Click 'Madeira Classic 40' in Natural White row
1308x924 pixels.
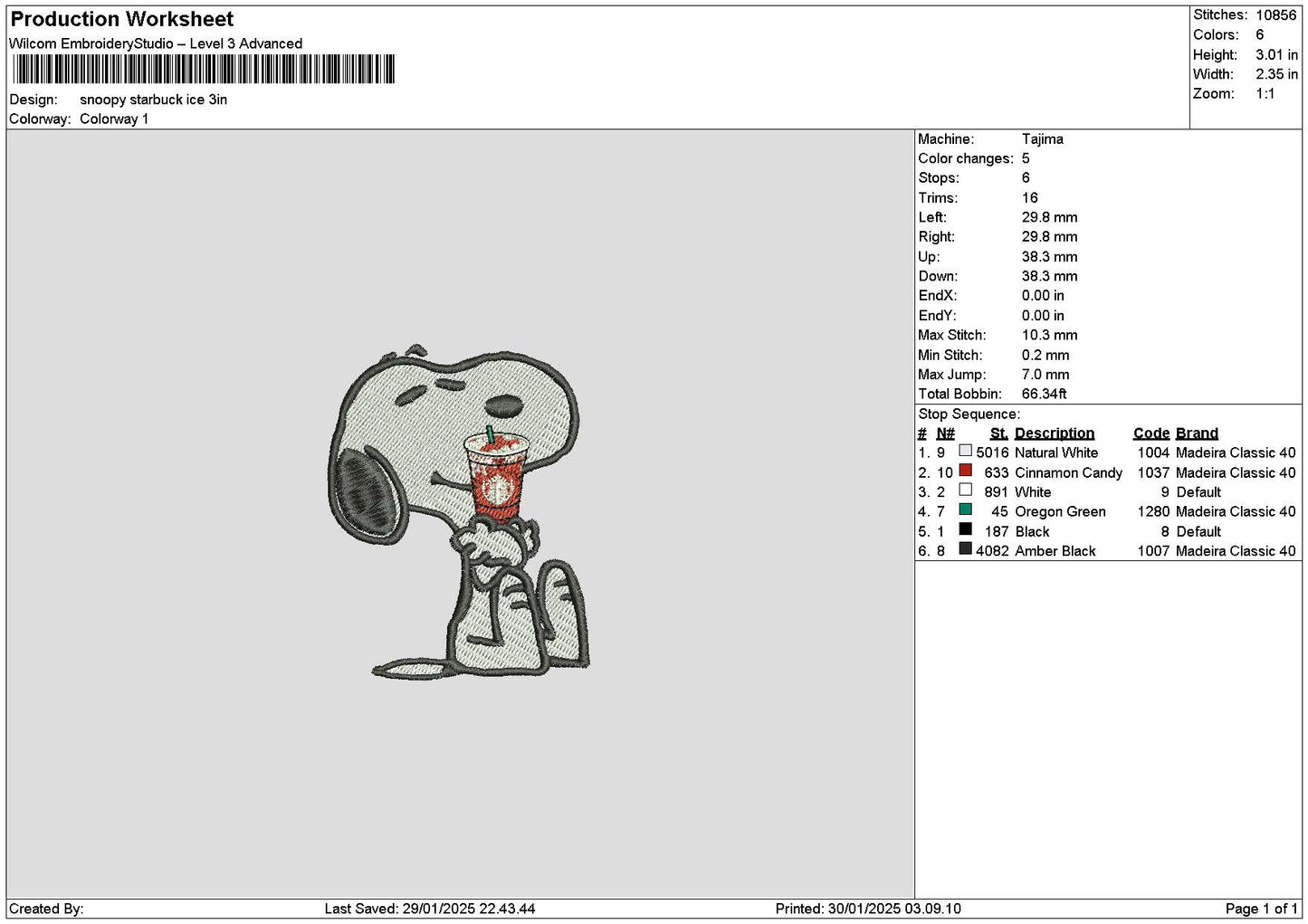tap(1236, 452)
